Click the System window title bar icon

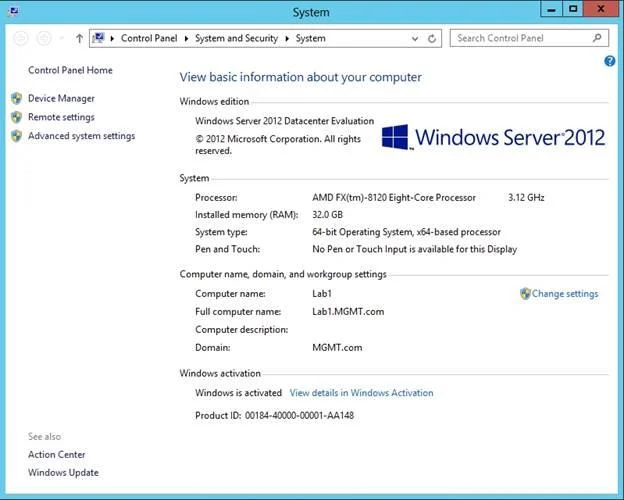(x=13, y=11)
